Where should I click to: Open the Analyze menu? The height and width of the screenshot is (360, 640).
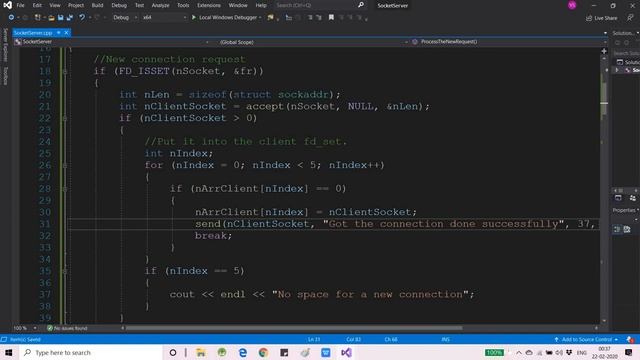coord(160,5)
